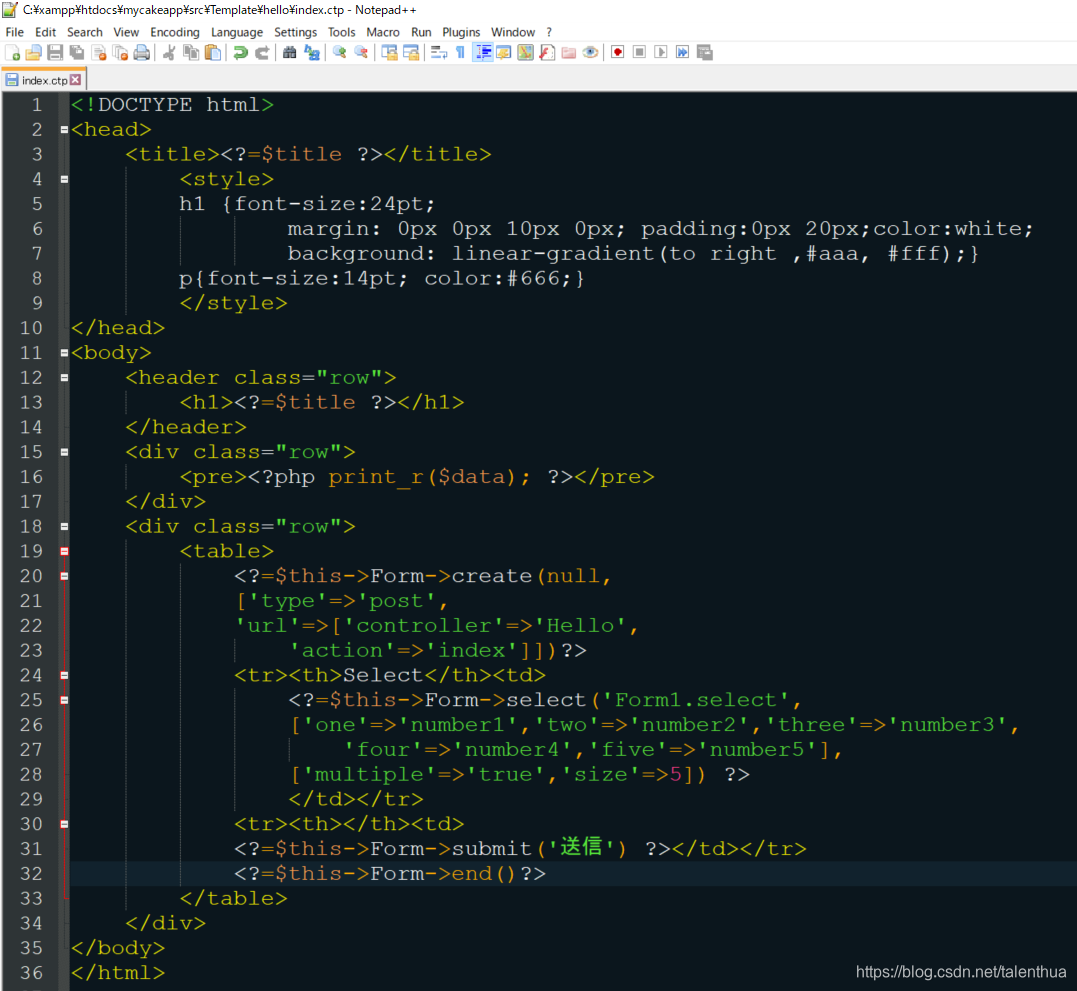Start macro recording with the red record icon
This screenshot has width=1077, height=991.
click(x=617, y=52)
